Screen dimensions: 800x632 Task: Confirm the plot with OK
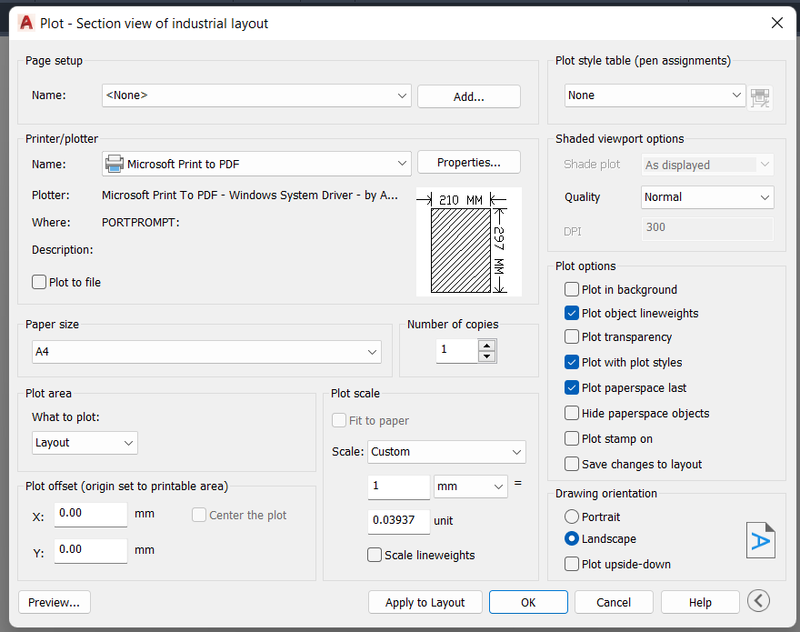point(528,602)
